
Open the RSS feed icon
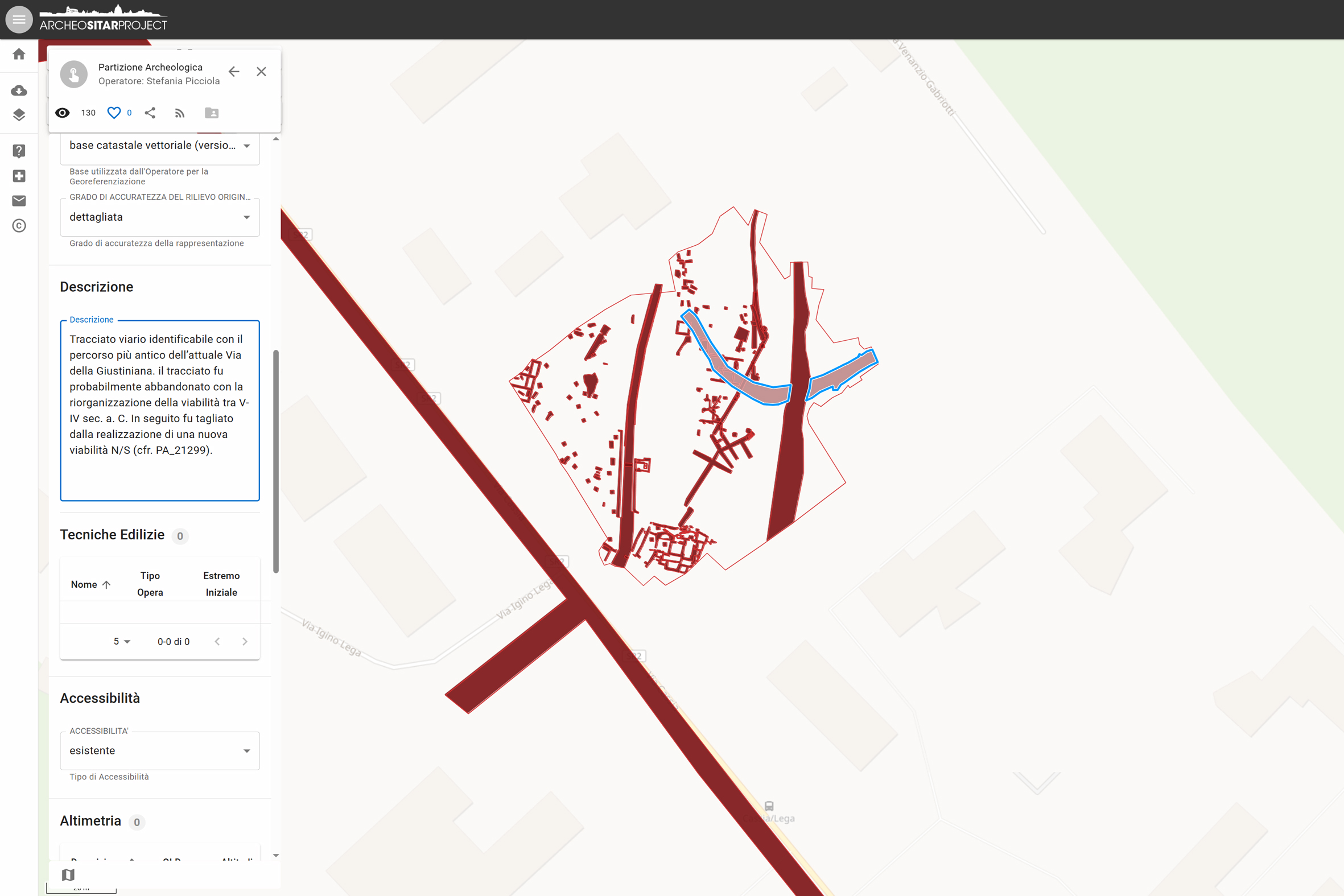coord(179,113)
